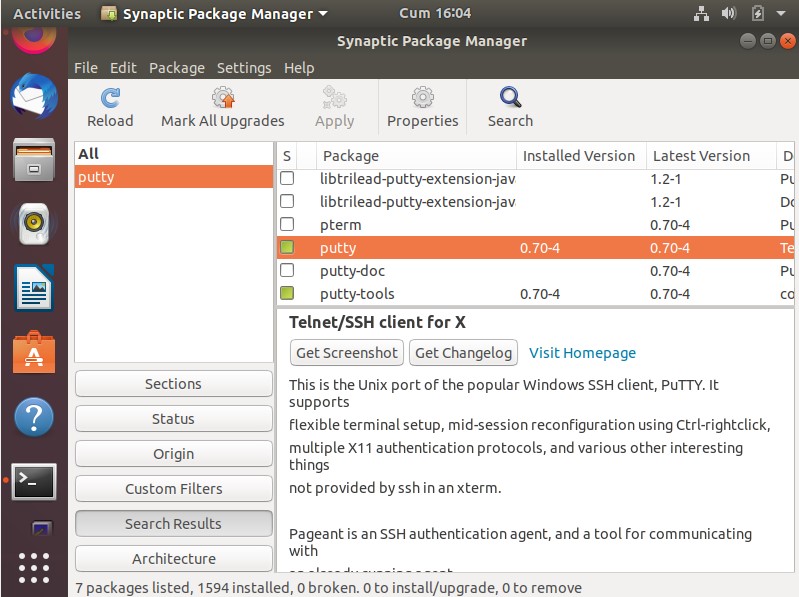Sort by Latest Version column header
The image size is (799, 597).
pyautogui.click(x=711, y=155)
